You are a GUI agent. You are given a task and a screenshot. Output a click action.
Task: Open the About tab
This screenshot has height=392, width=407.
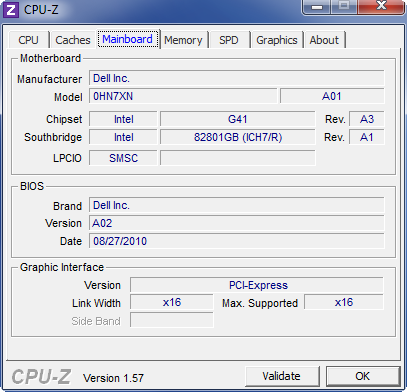pos(324,40)
